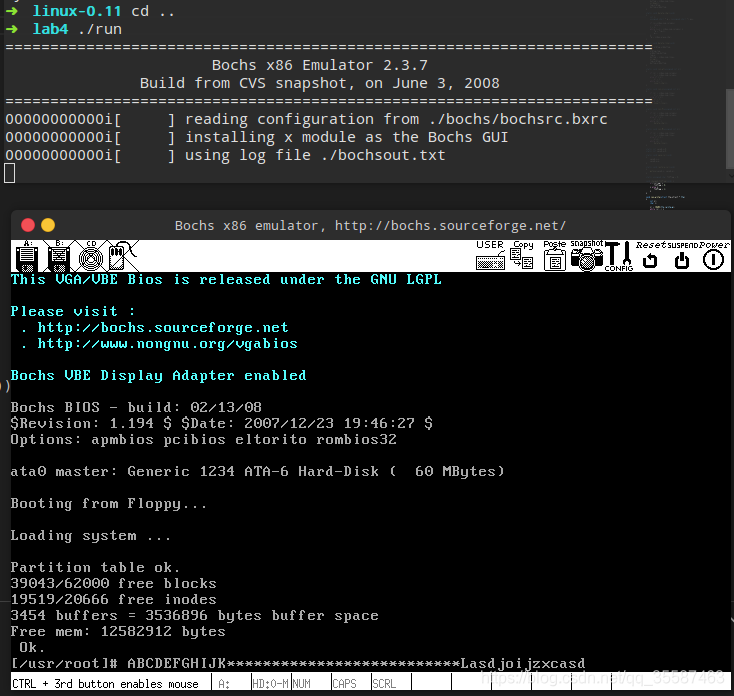Toggle the mouse capture icon

(x=122, y=256)
